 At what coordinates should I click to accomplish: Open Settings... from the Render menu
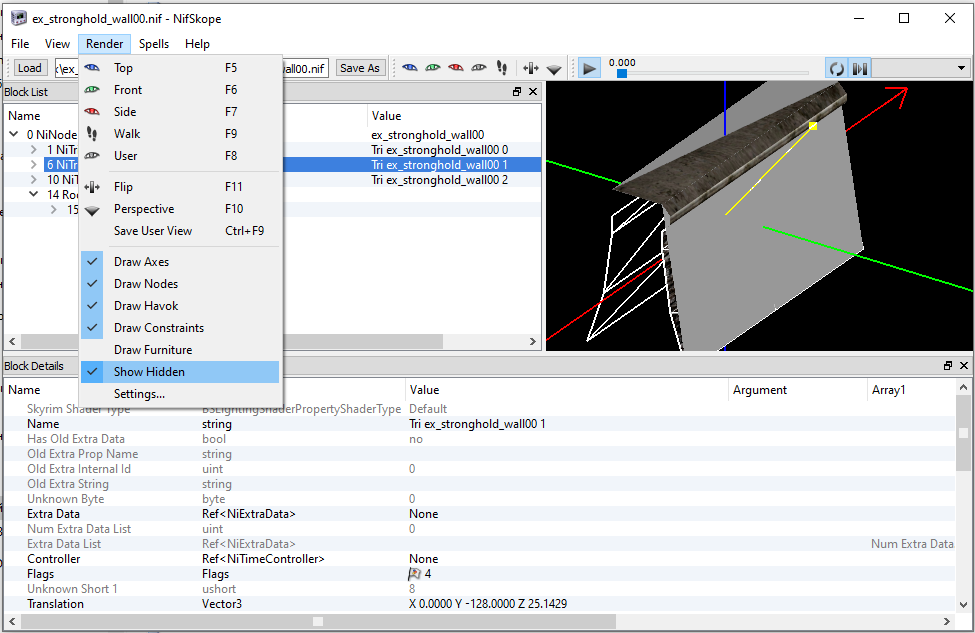(x=180, y=394)
